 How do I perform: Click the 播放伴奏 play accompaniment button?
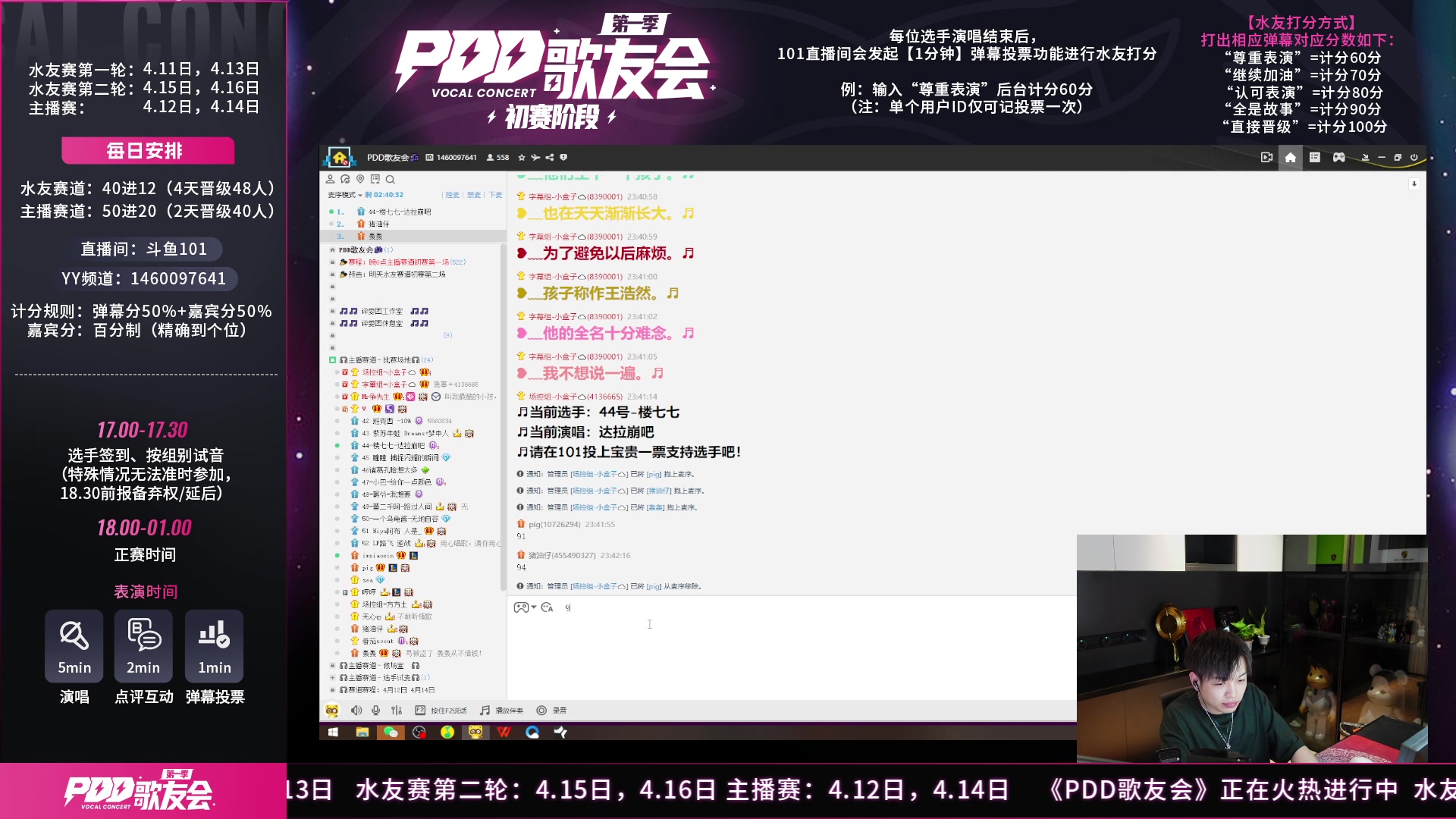click(x=501, y=711)
